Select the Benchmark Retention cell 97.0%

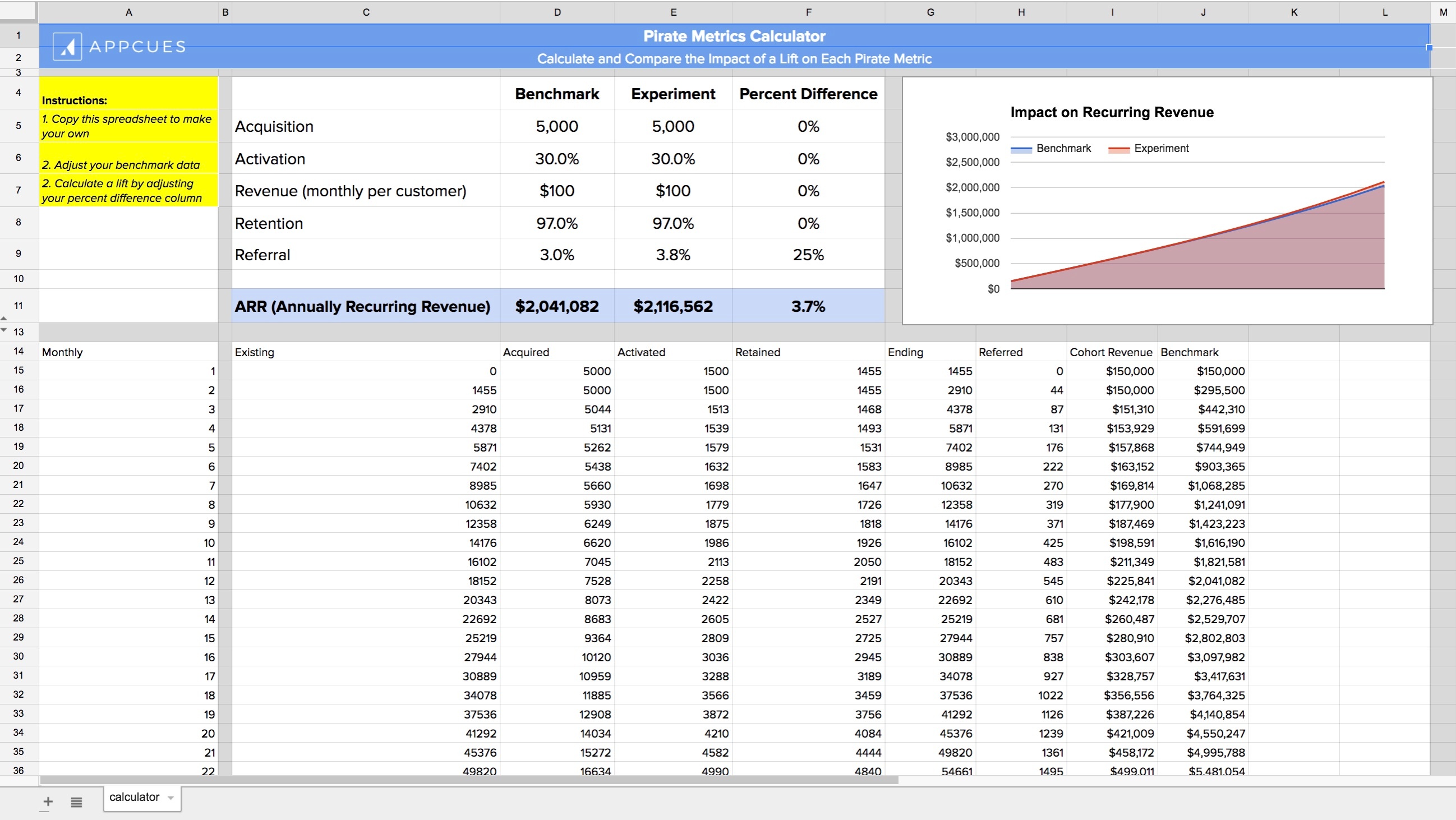point(557,223)
